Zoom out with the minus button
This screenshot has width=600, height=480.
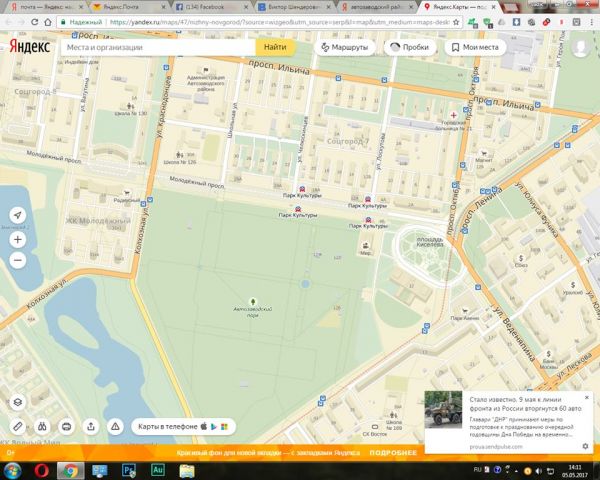pyautogui.click(x=18, y=260)
